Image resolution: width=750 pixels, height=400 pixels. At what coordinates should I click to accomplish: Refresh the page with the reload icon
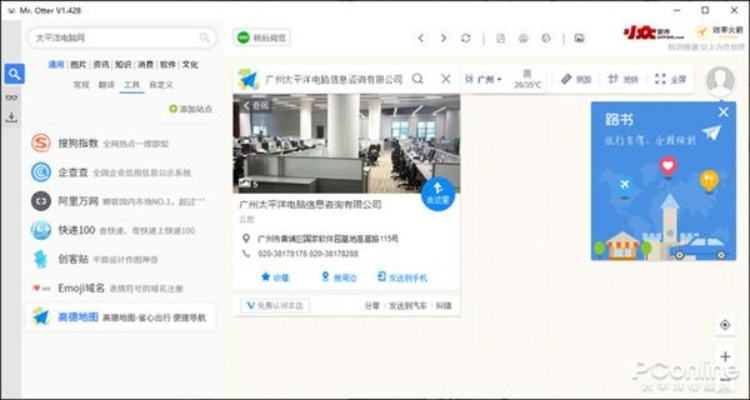tap(465, 38)
